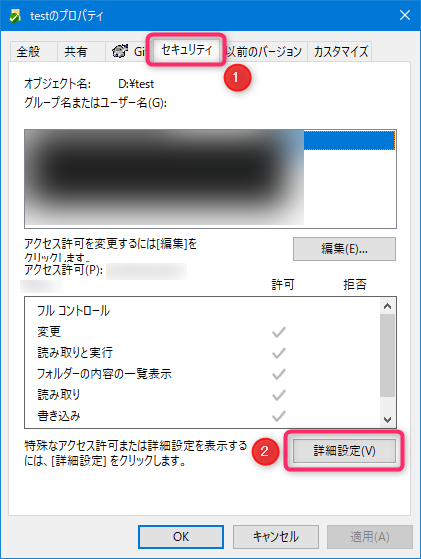Image resolution: width=421 pixels, height=559 pixels.
Task: Click the Git tab gear icon
Action: [119, 51]
